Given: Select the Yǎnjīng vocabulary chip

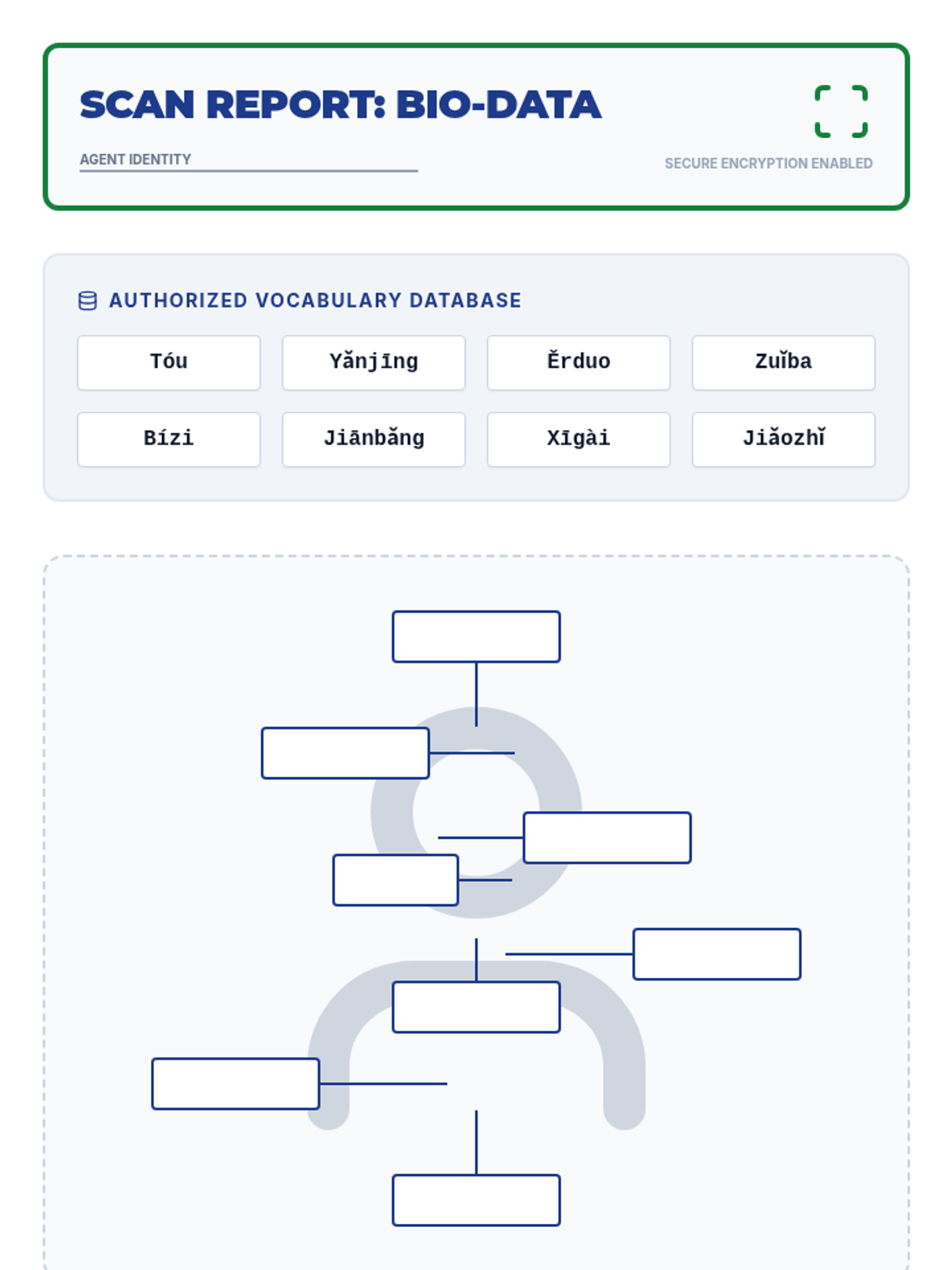Looking at the screenshot, I should coord(374,363).
